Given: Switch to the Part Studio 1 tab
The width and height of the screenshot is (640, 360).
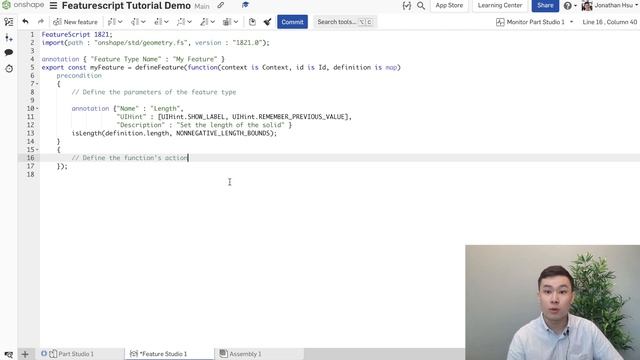Looking at the screenshot, I should pos(76,354).
